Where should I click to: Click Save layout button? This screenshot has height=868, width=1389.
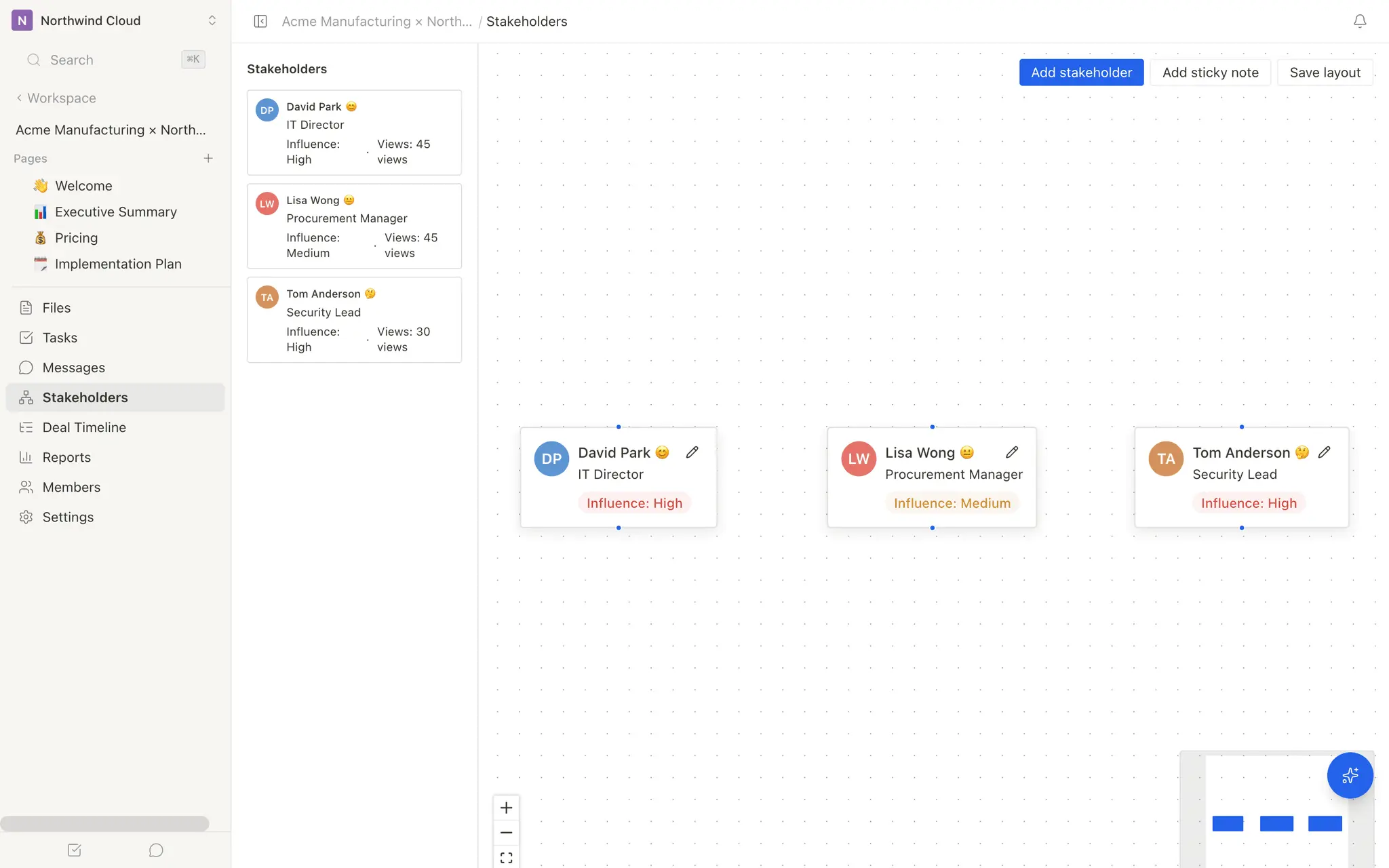click(x=1325, y=73)
